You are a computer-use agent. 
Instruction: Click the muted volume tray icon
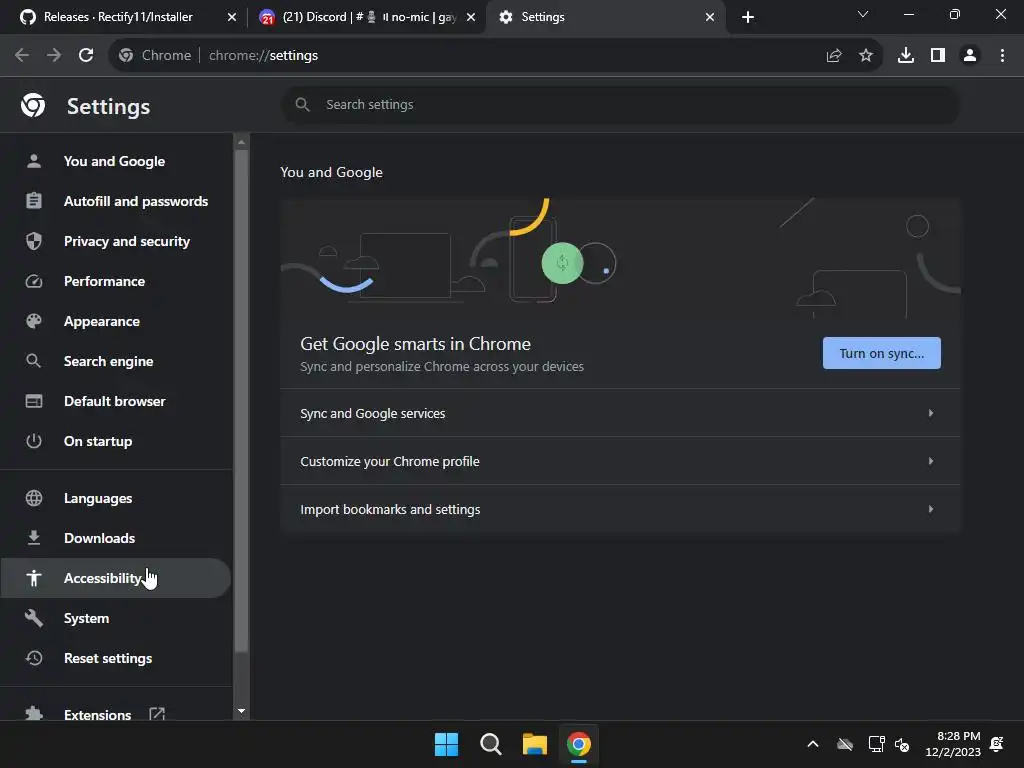tap(902, 744)
